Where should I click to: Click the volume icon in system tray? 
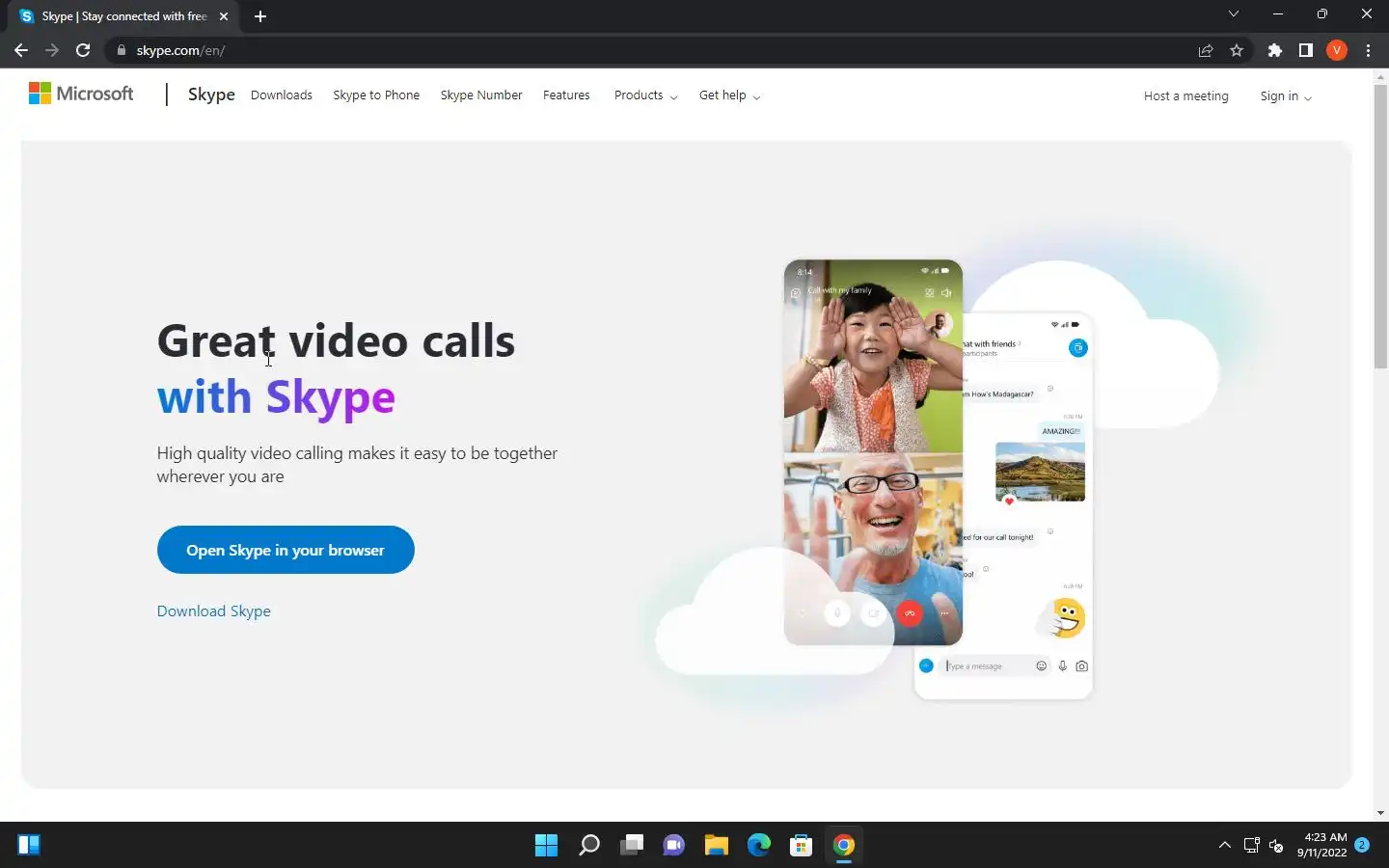[1276, 845]
